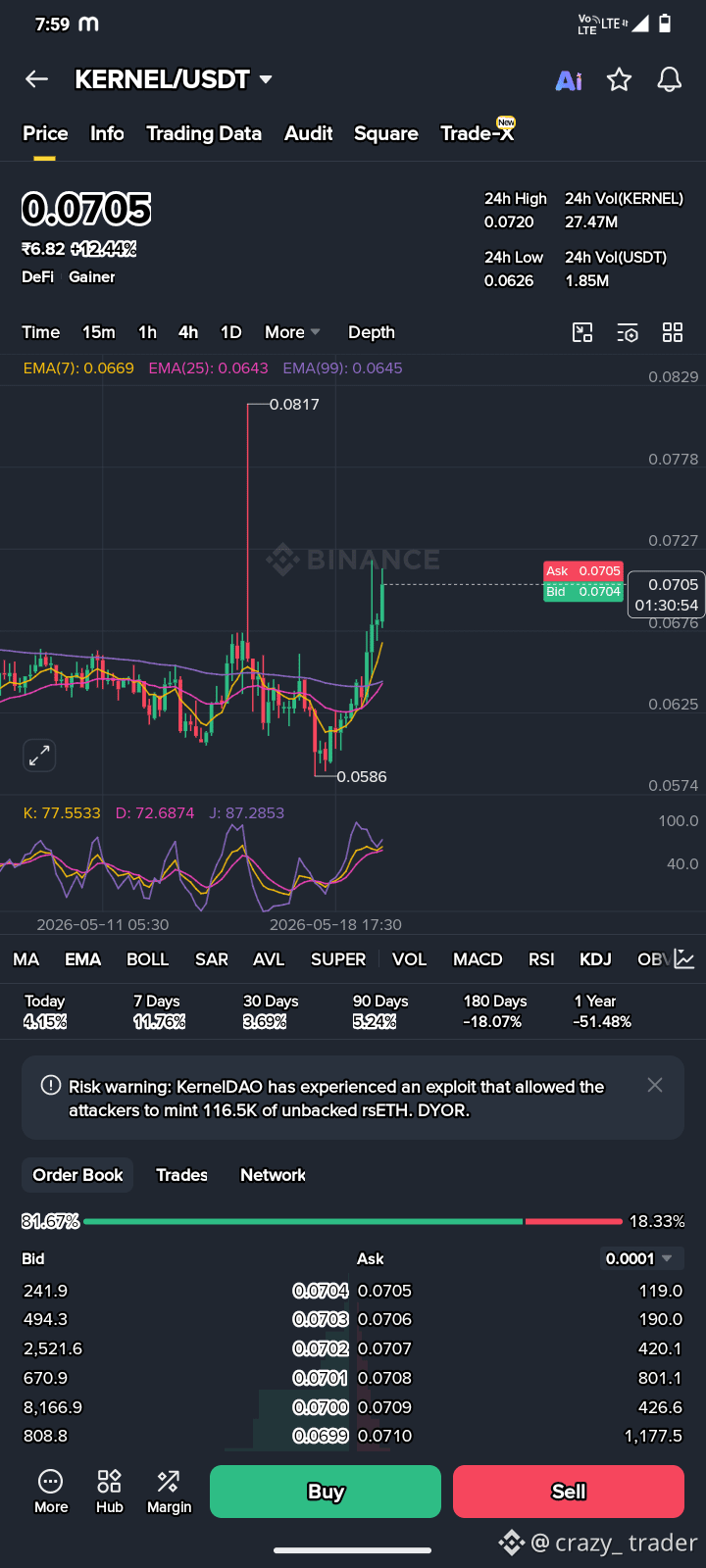706x1568 pixels.
Task: Open the indicator chart icon after OBV
Action: tap(684, 959)
